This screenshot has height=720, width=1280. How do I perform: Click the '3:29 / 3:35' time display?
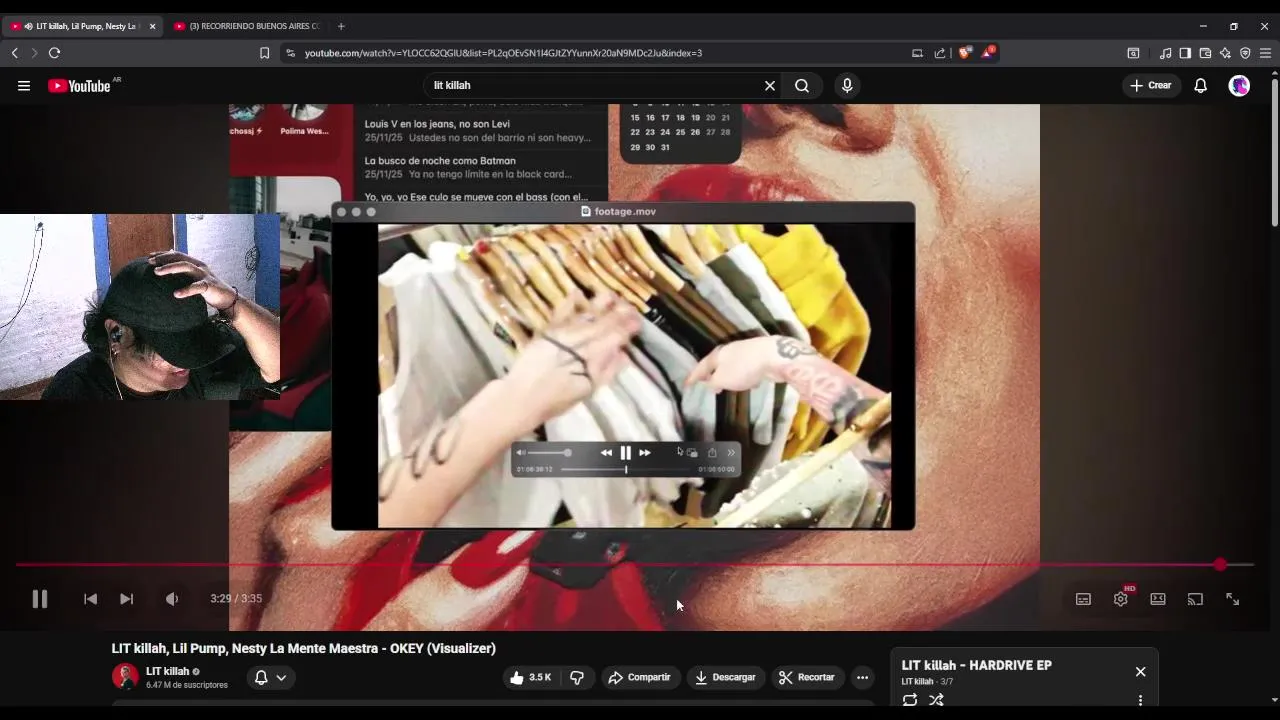pos(236,599)
